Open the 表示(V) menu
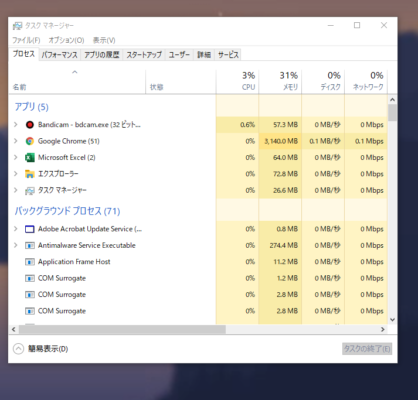This screenshot has width=418, height=400. [104, 40]
